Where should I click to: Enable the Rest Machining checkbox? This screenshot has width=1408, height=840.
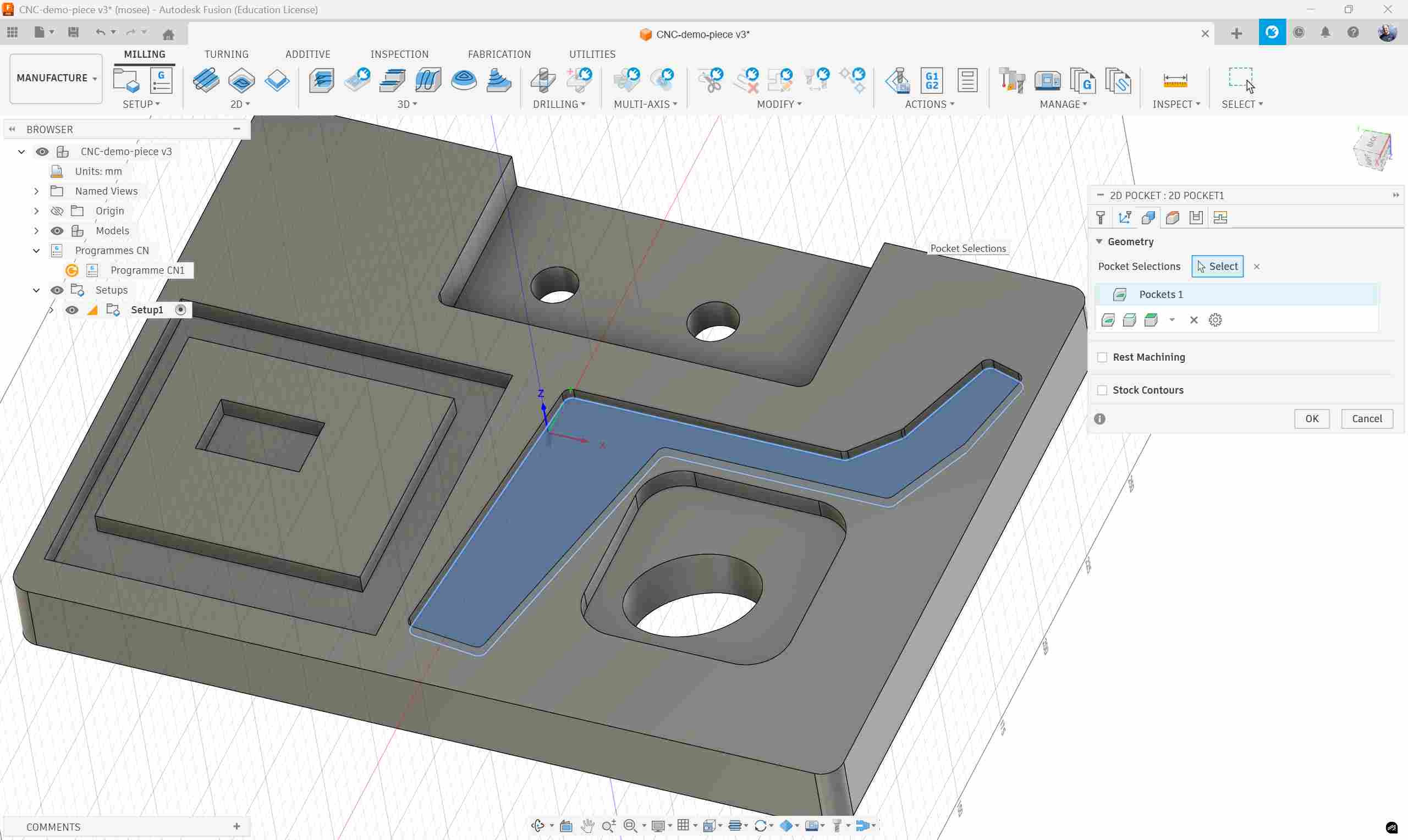(x=1102, y=357)
